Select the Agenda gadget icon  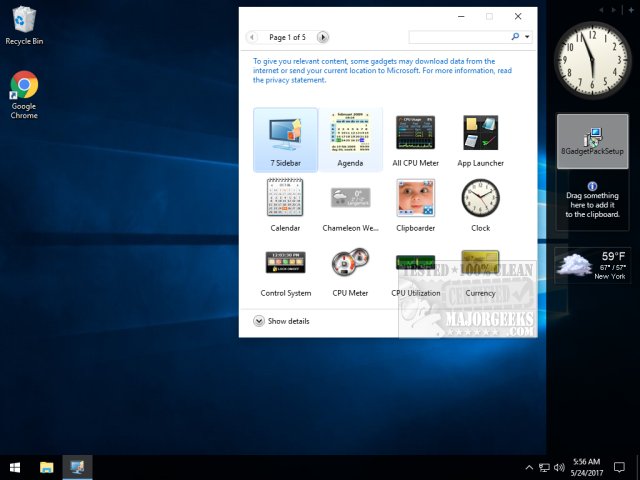350,138
